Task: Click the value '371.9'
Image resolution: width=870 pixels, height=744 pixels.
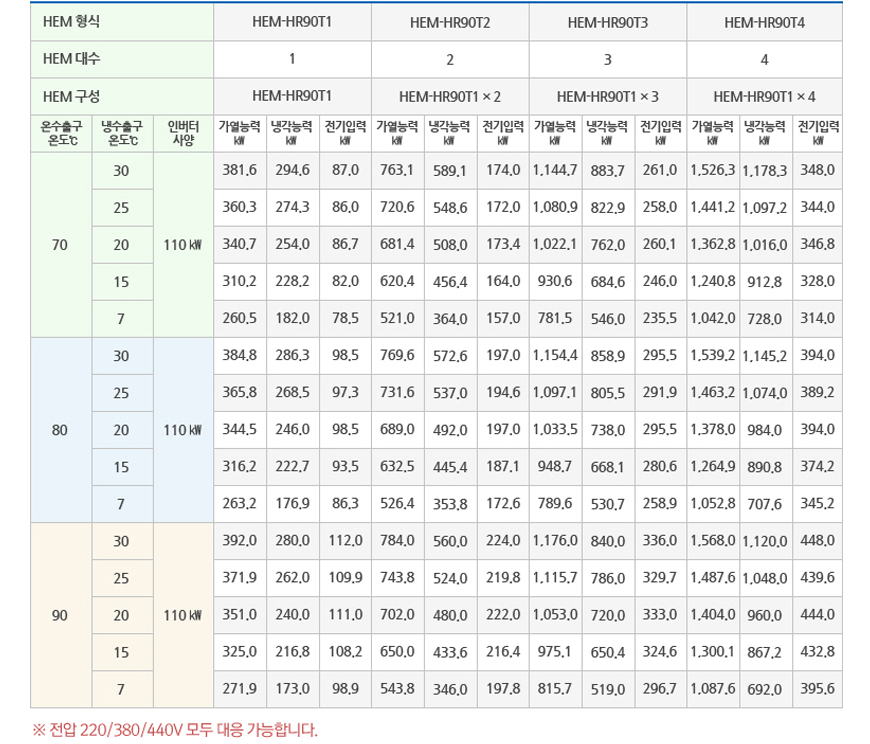Action: click(x=240, y=578)
